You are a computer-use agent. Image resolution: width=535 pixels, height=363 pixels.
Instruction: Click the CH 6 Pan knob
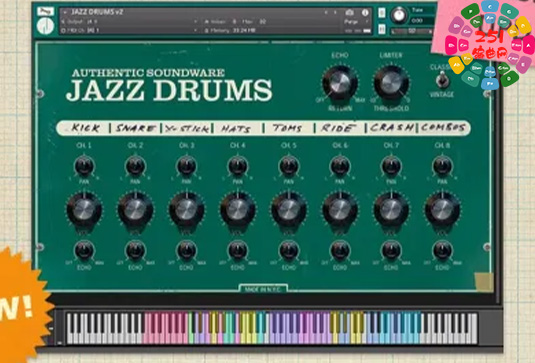(x=340, y=166)
